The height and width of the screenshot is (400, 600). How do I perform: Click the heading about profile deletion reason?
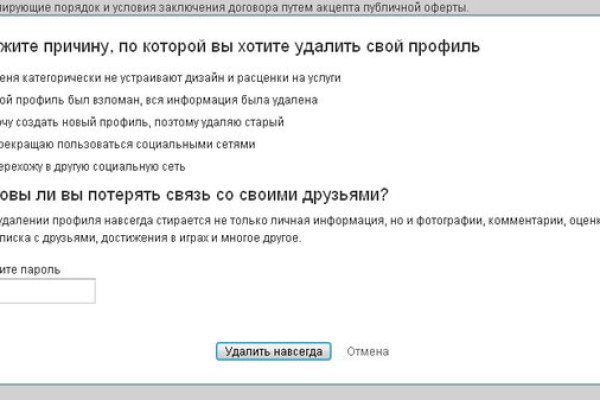[x=240, y=46]
